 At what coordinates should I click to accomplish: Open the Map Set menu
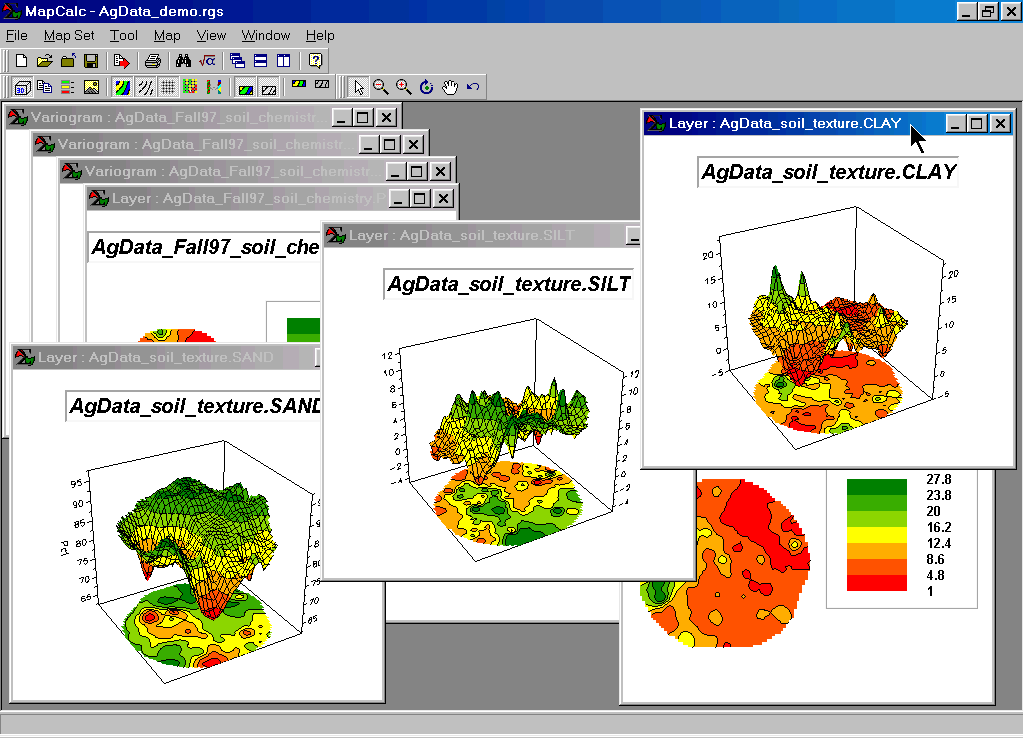click(69, 35)
